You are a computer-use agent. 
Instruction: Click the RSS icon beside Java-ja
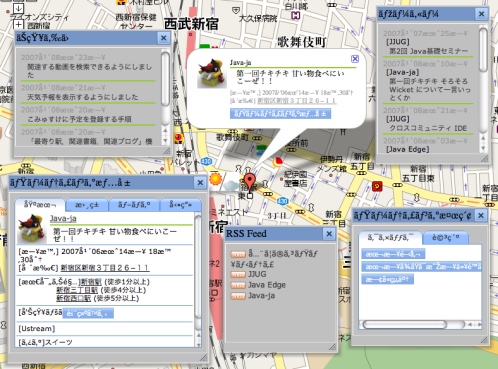pos(238,296)
